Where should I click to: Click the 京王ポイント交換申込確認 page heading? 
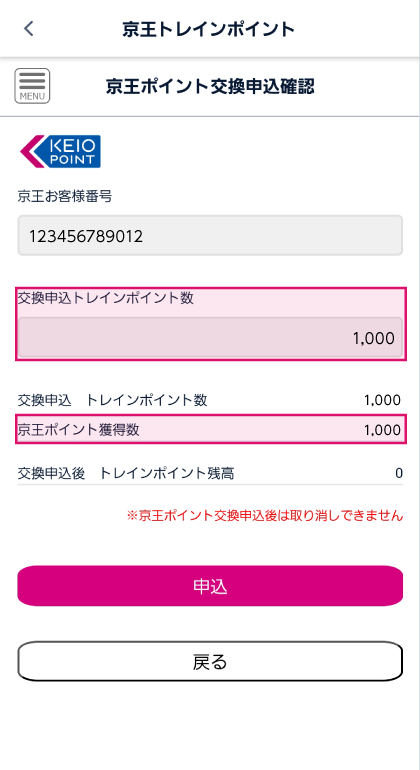coord(210,86)
